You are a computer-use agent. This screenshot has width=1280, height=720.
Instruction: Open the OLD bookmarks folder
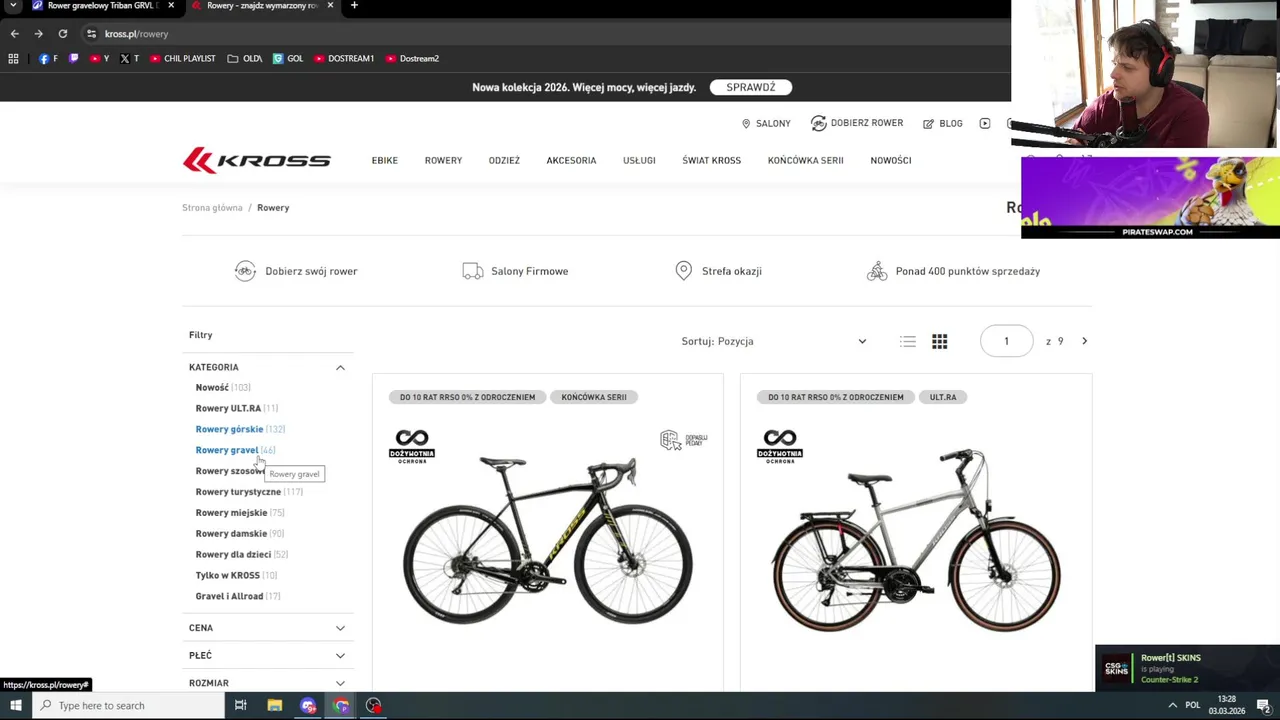[245, 59]
